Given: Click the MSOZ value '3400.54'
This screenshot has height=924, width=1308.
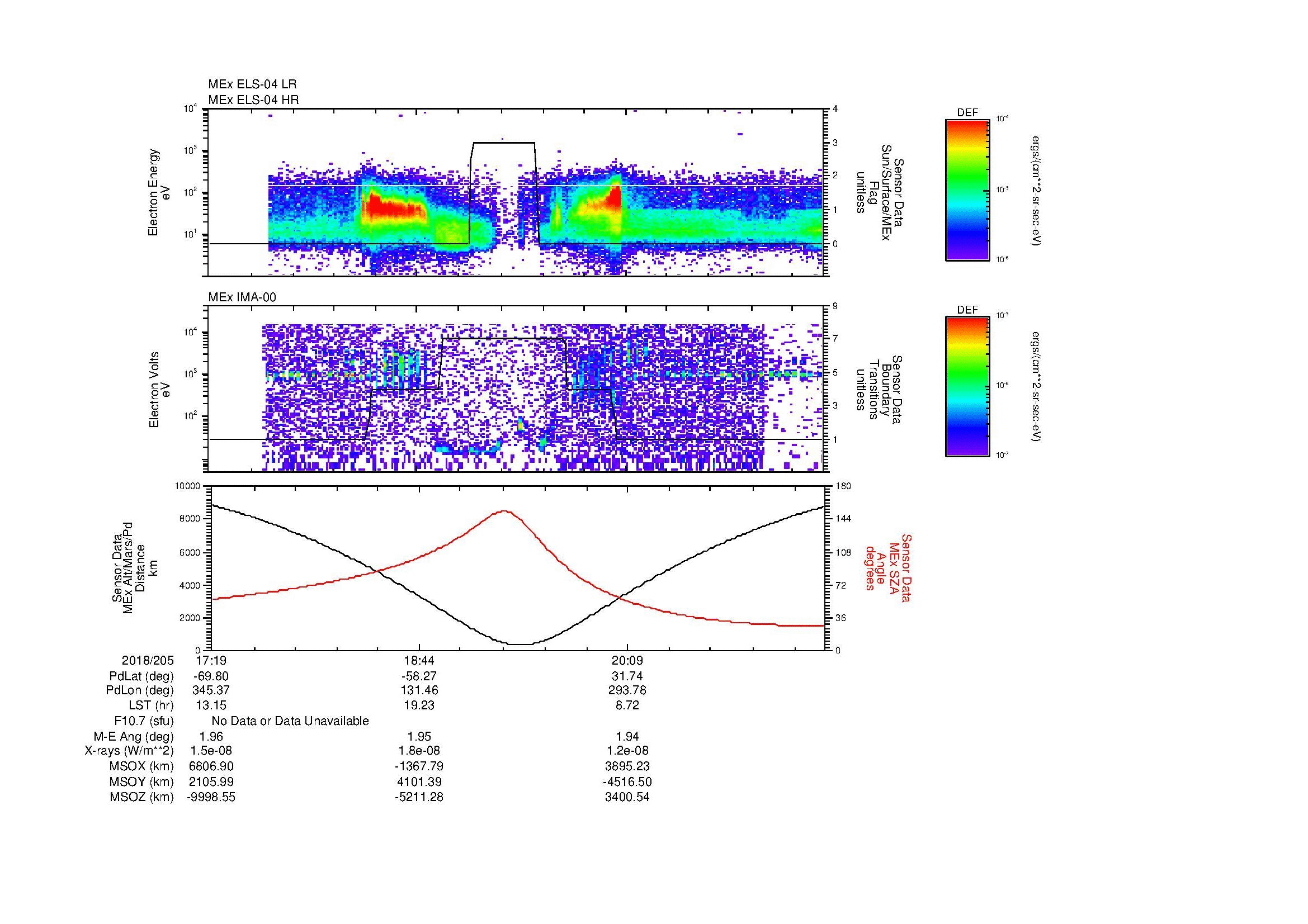Looking at the screenshot, I should 627,797.
